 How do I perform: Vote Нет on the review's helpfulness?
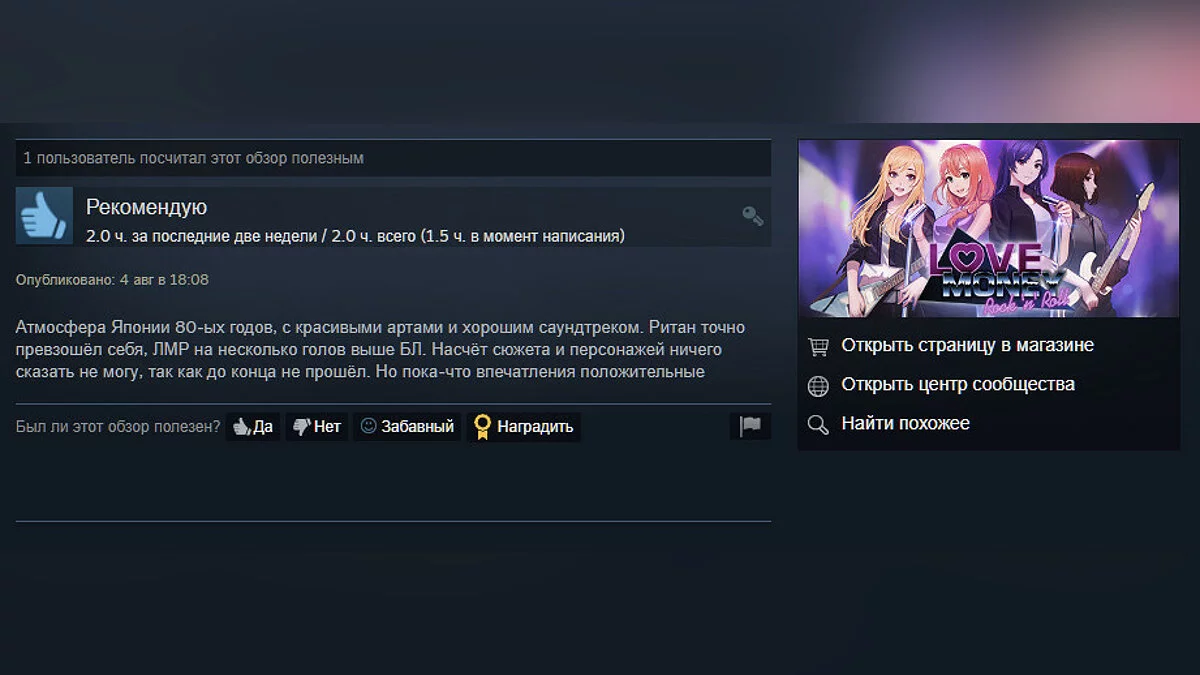[x=317, y=427]
